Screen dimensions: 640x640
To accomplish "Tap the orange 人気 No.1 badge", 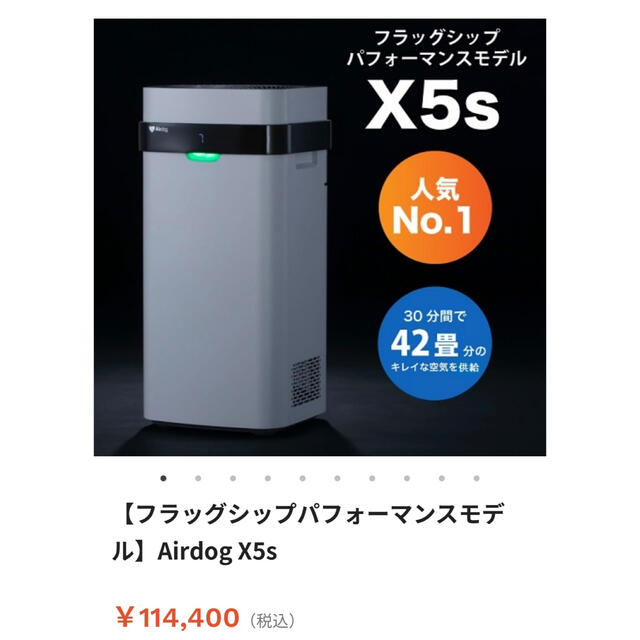I will [x=435, y=207].
